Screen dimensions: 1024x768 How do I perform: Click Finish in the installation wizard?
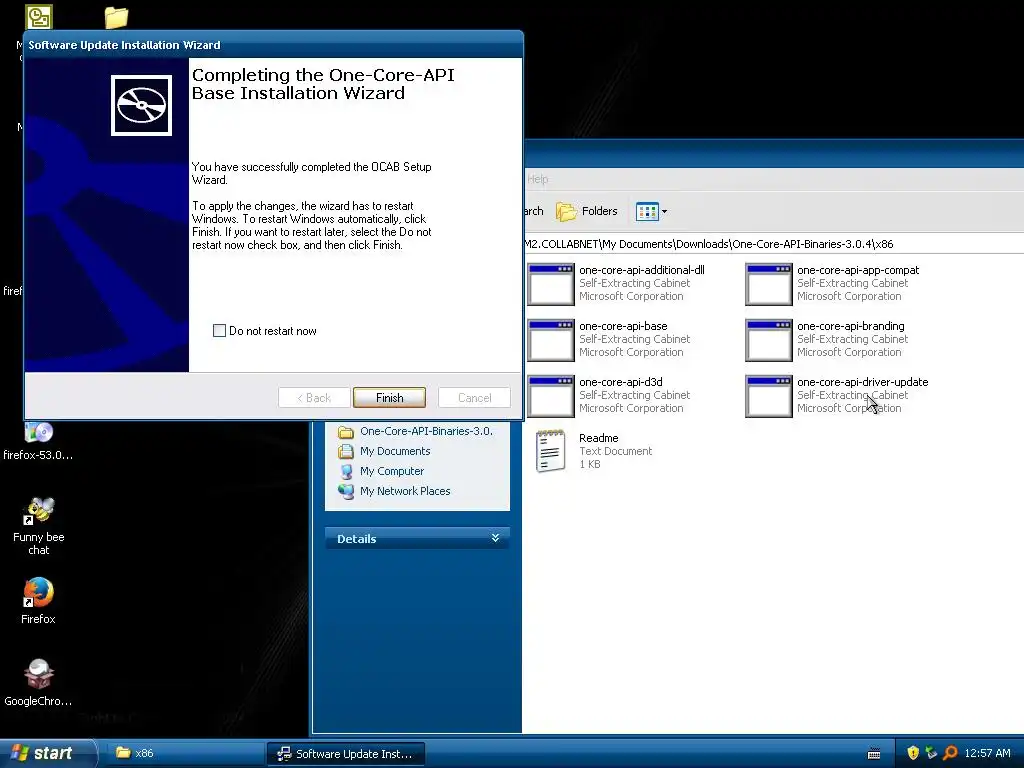[x=389, y=398]
